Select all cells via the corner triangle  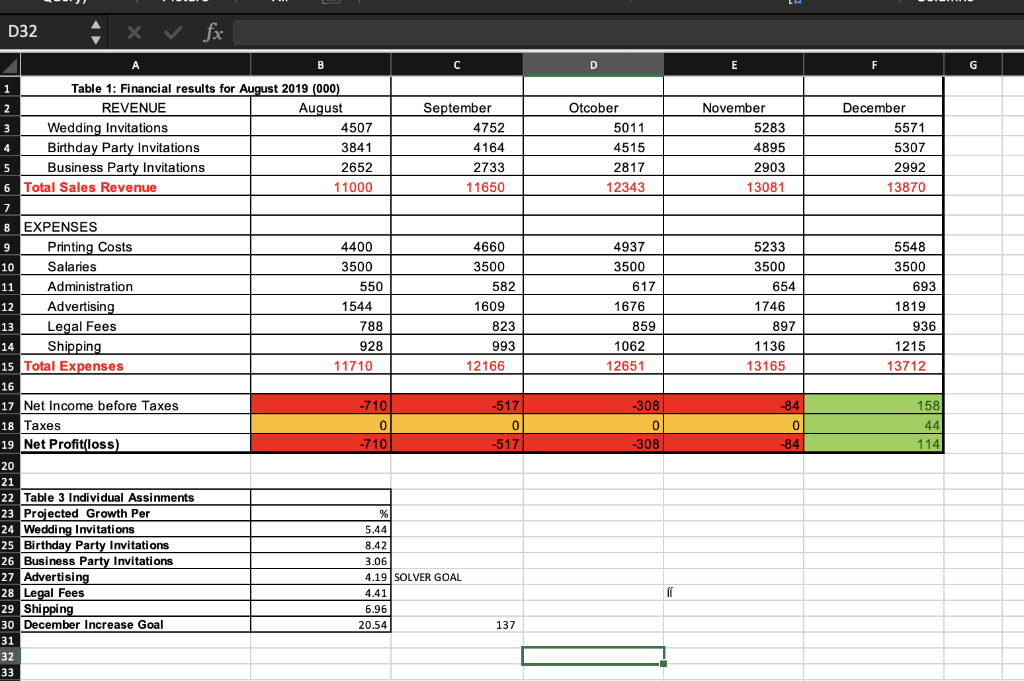point(9,63)
